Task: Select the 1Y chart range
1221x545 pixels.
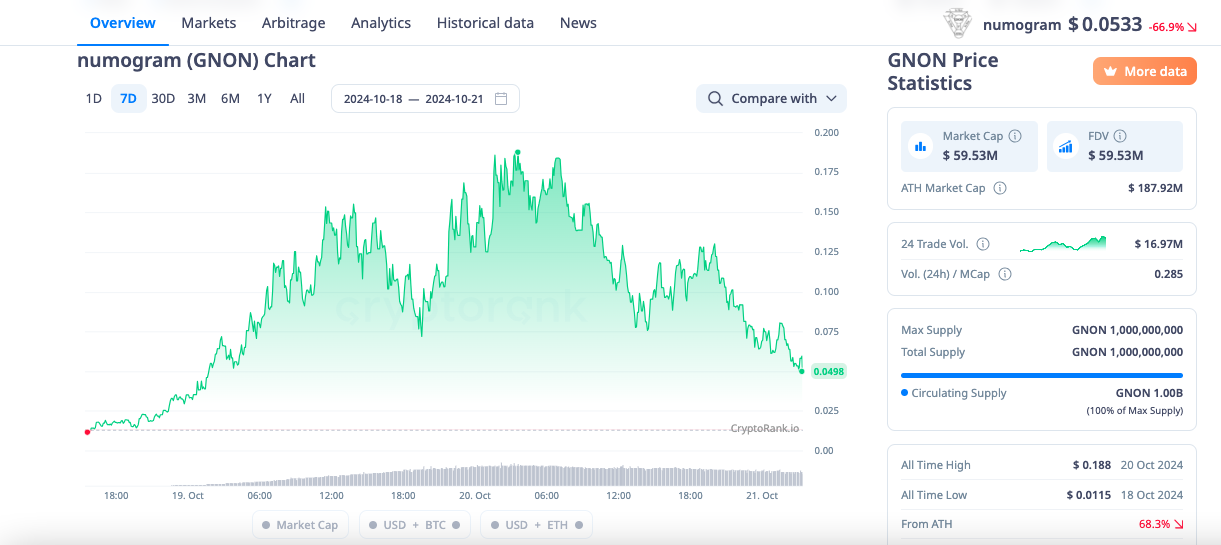Action: coord(264,98)
